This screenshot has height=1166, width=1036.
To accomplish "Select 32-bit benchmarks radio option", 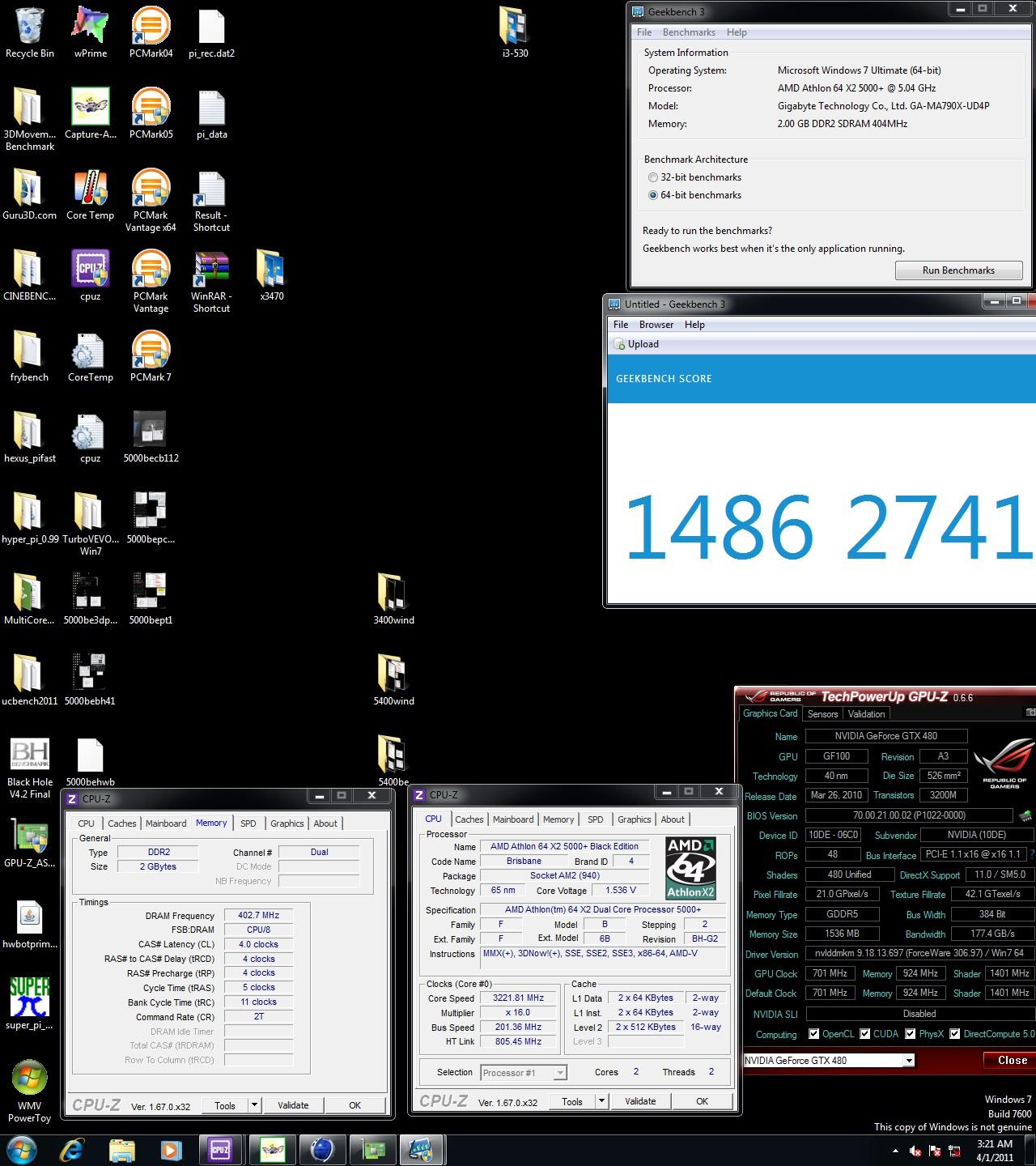I will (653, 177).
